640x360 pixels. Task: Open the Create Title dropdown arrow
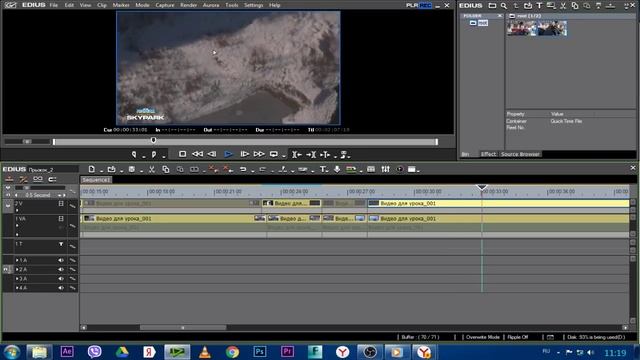click(x=328, y=171)
